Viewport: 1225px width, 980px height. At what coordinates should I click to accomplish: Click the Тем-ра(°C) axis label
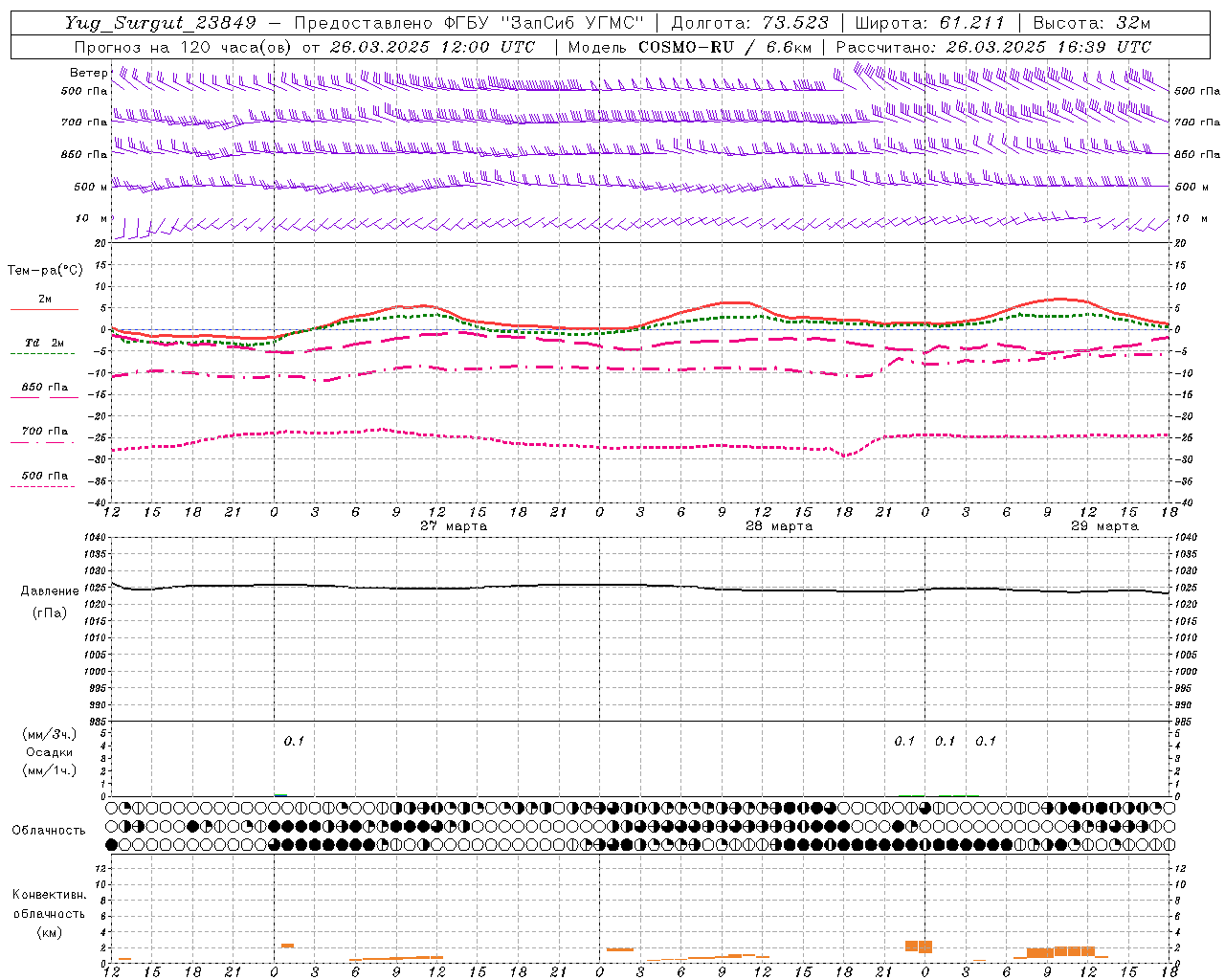coord(45,271)
